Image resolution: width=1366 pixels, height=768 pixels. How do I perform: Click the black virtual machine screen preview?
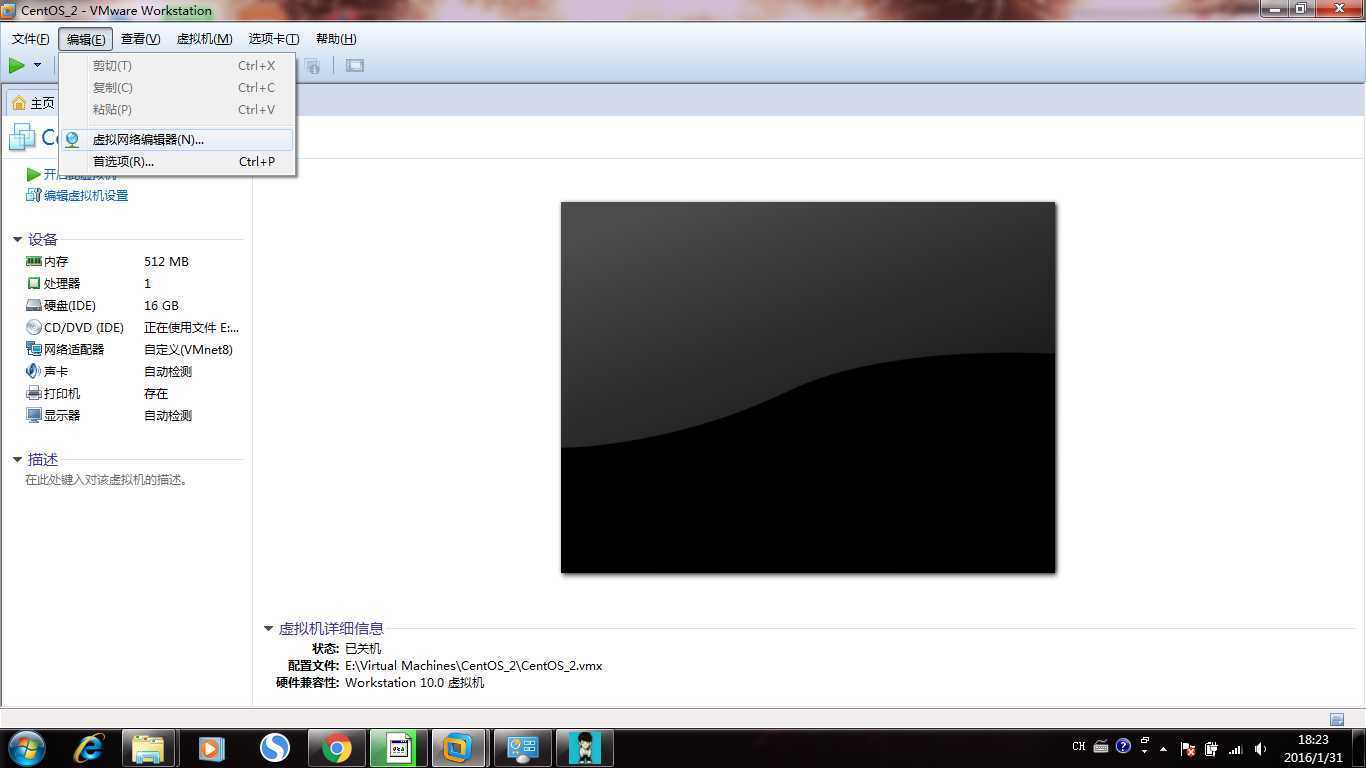808,387
